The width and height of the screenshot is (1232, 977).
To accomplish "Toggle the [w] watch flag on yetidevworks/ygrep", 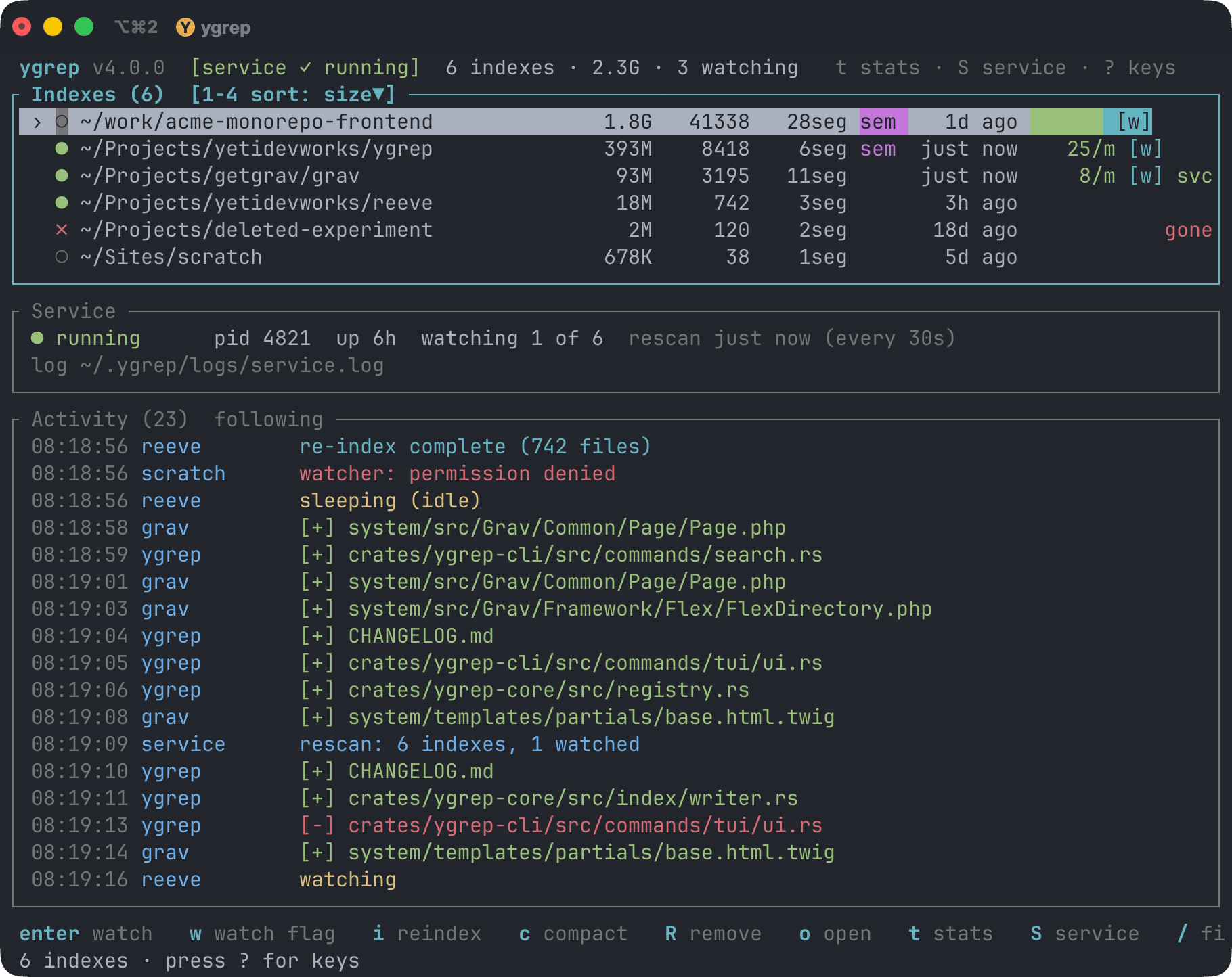I will pos(1146,149).
